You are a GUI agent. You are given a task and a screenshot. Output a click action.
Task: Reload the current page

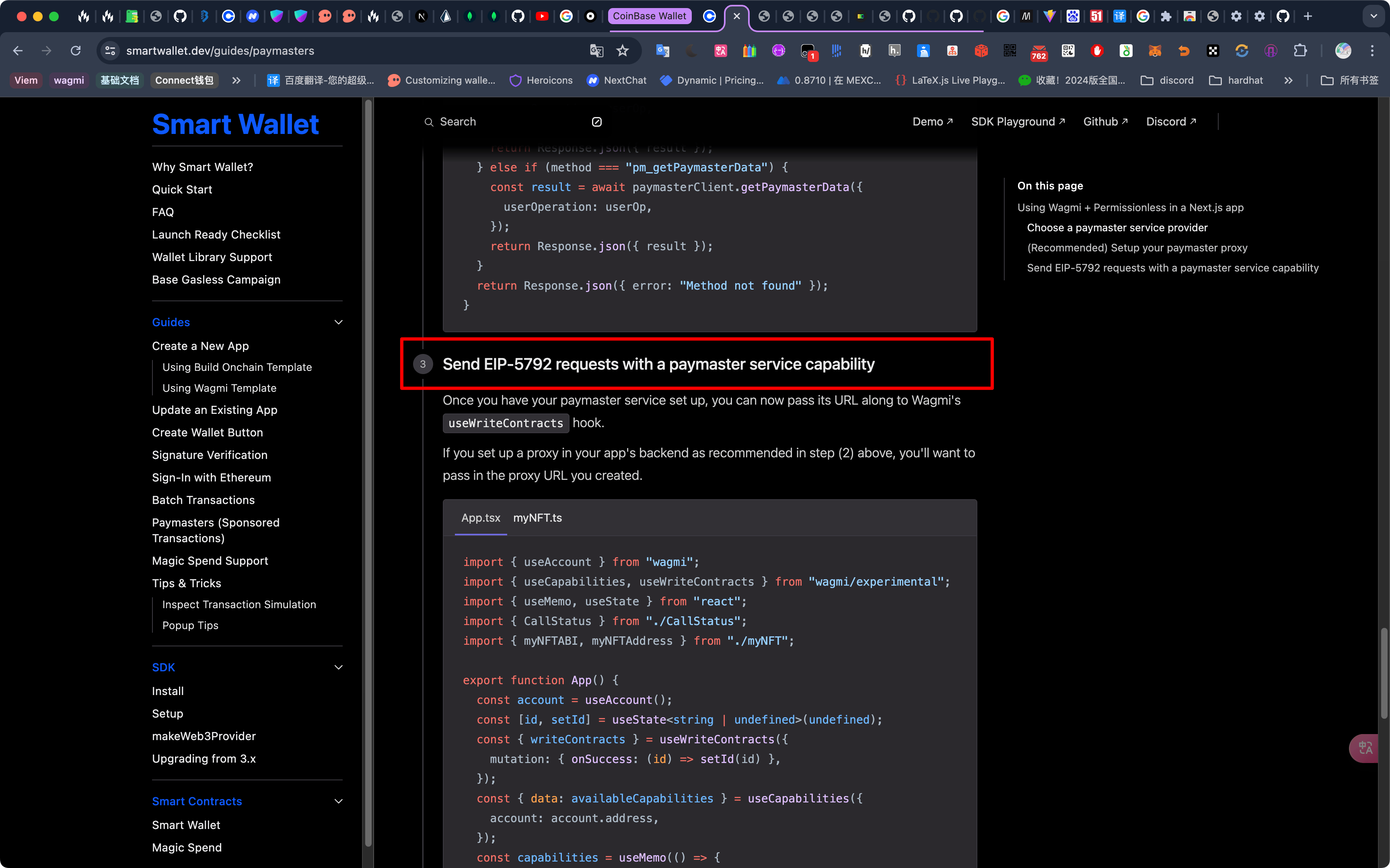point(76,51)
